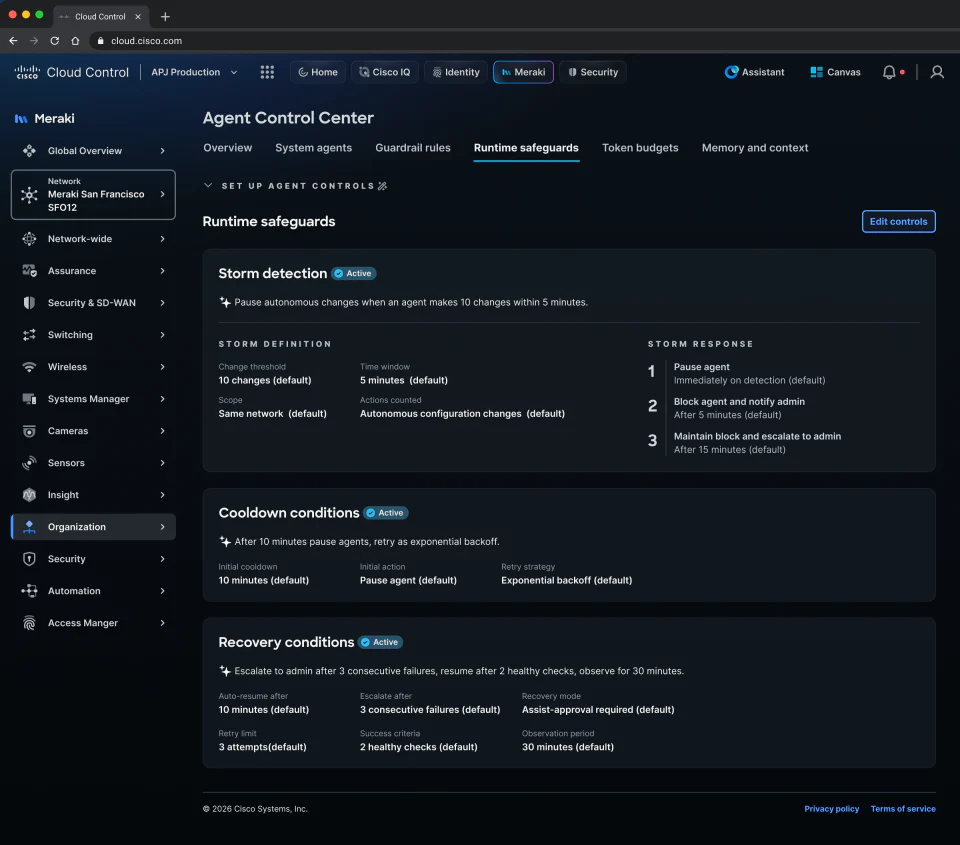Click the Global Overview sidebar icon

click(29, 151)
